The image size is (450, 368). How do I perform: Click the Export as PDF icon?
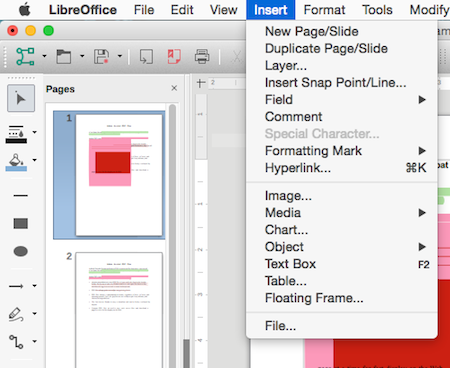coord(174,56)
